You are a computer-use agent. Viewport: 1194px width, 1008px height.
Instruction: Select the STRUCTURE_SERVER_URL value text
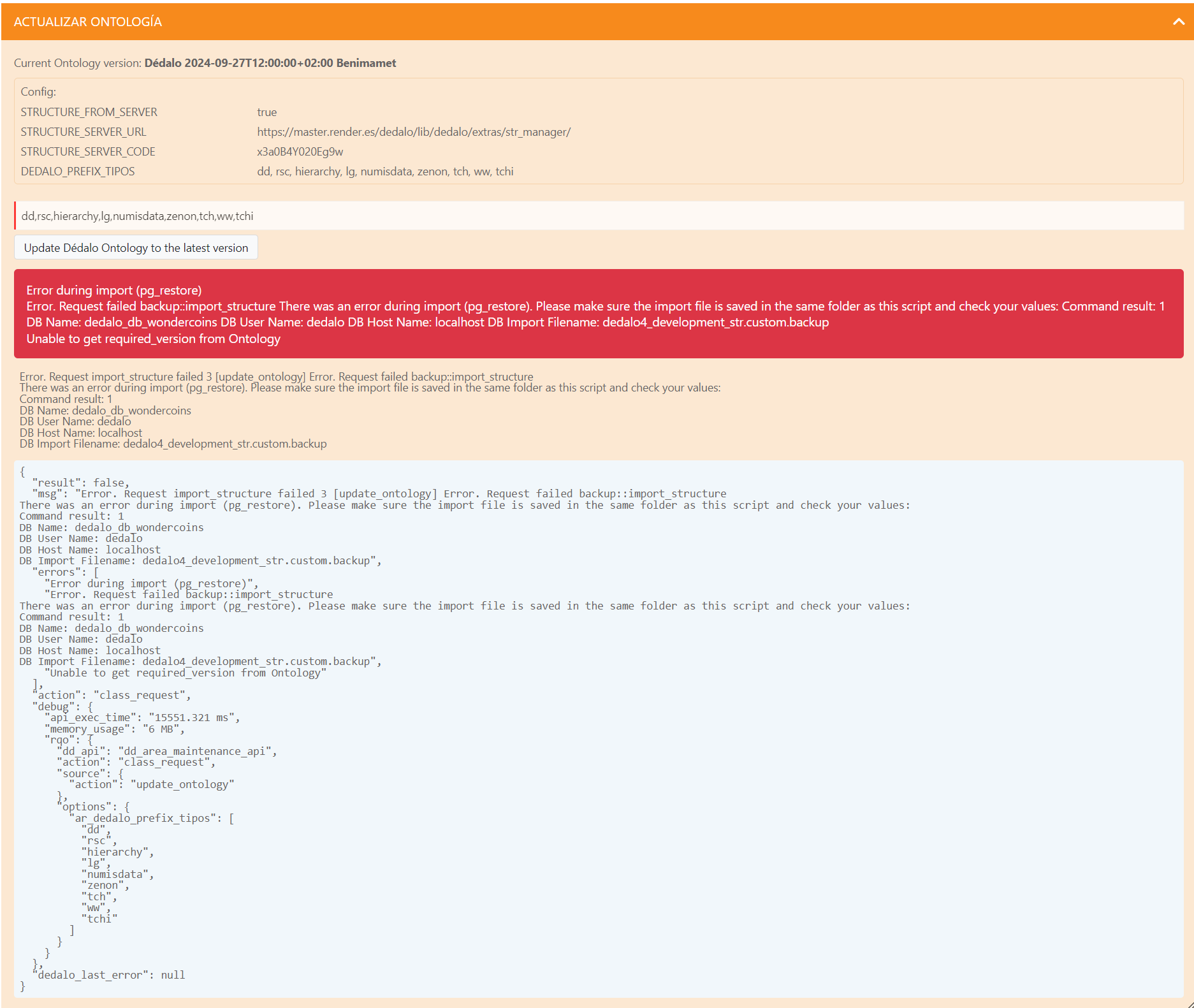tap(414, 132)
